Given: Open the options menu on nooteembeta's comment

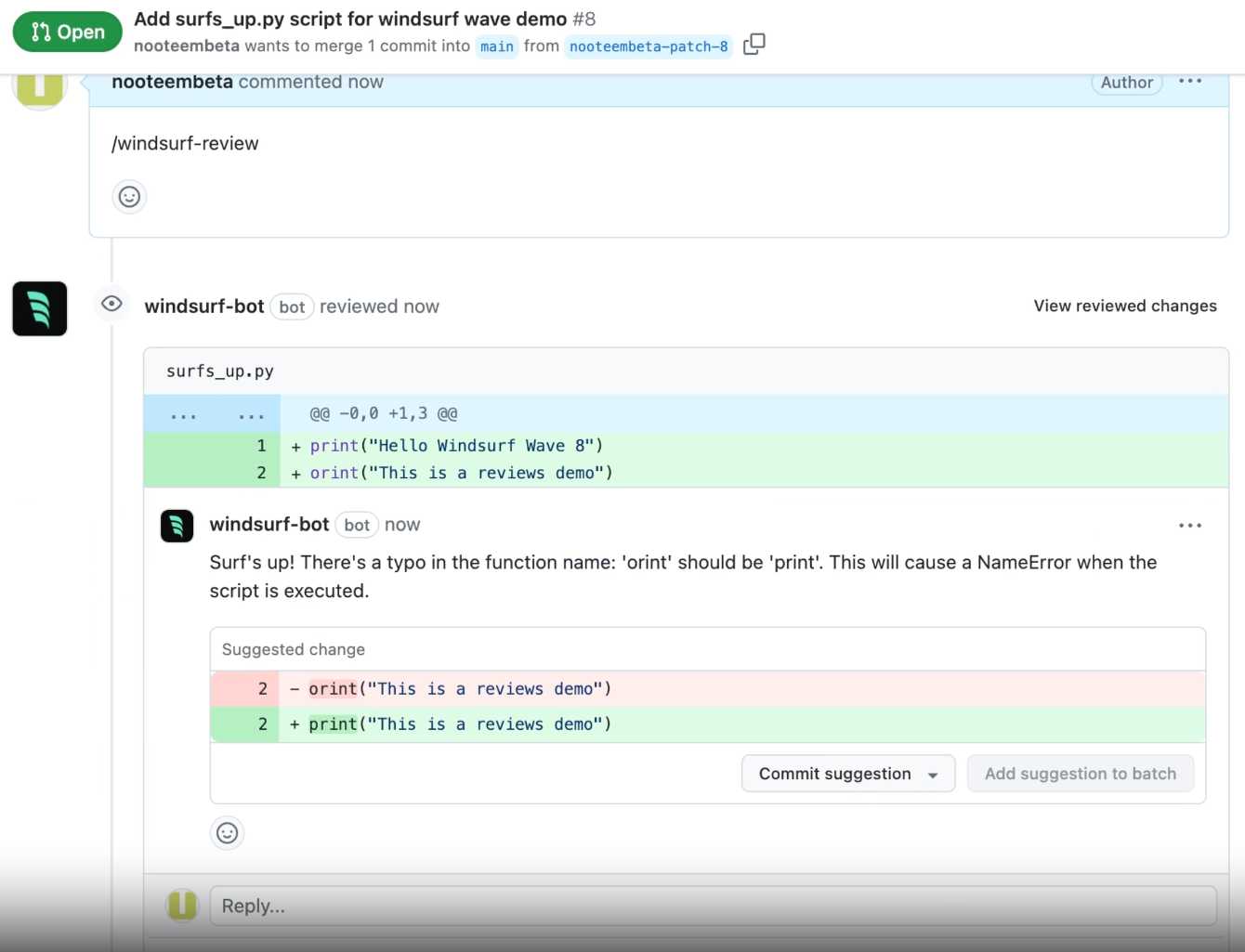Looking at the screenshot, I should tap(1190, 82).
